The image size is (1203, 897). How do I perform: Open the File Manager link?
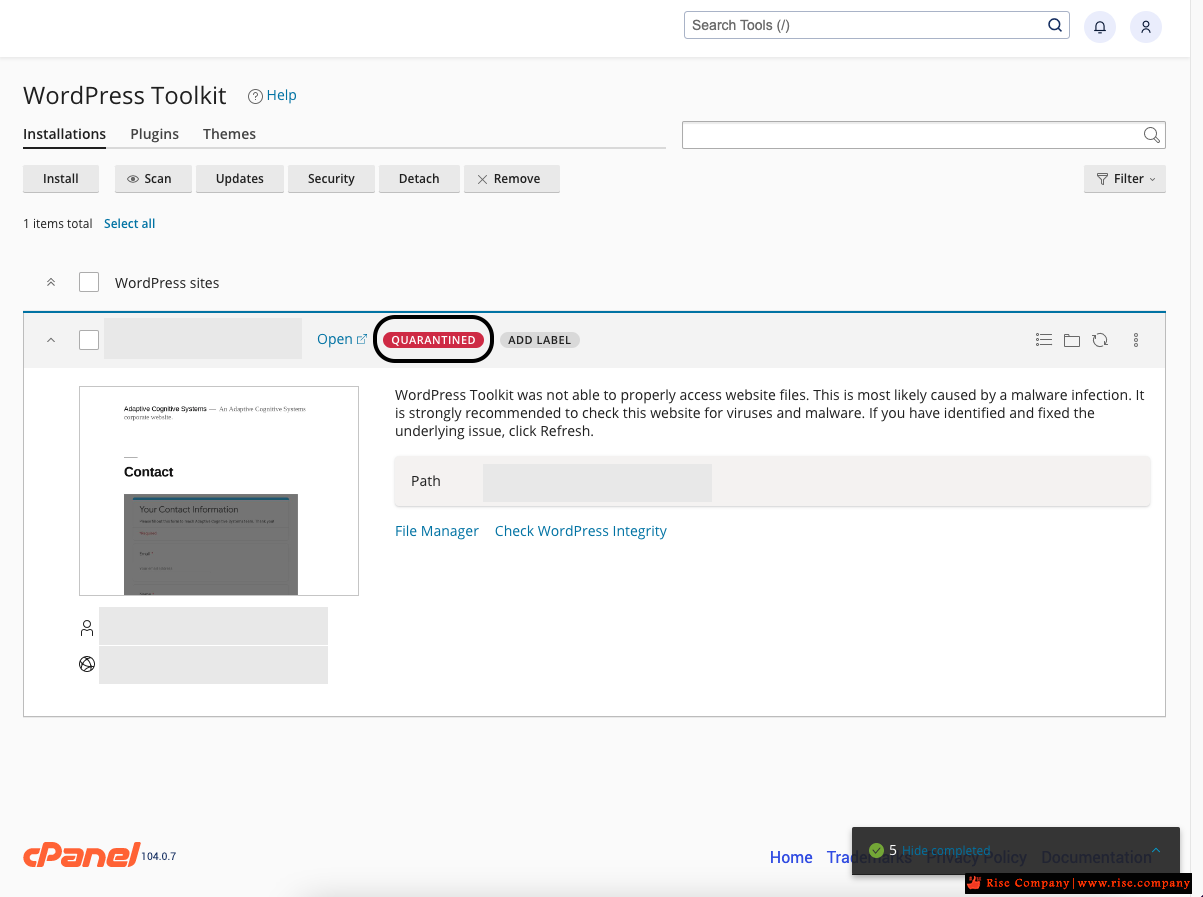click(x=437, y=531)
